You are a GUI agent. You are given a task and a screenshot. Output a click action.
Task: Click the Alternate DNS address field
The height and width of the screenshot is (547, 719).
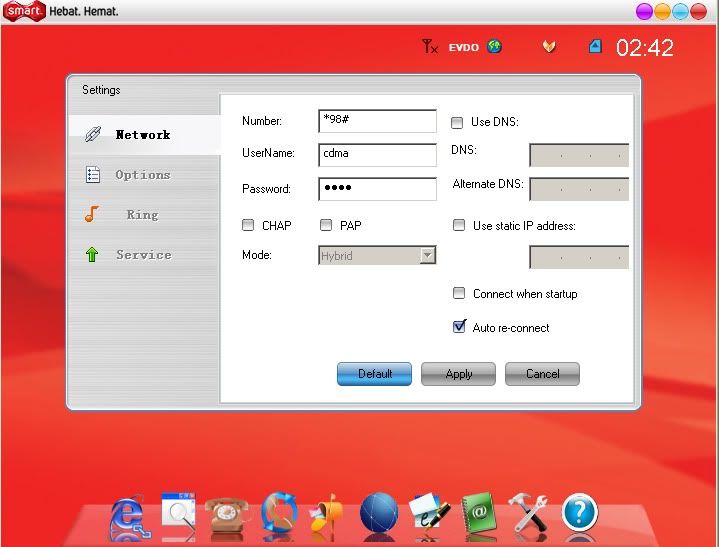pos(579,189)
